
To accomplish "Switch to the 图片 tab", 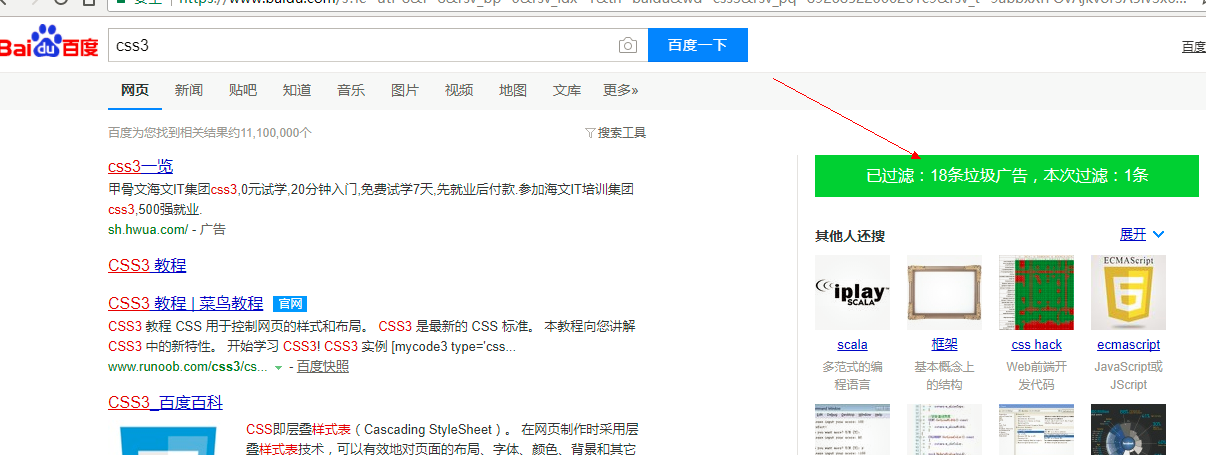I will (405, 90).
